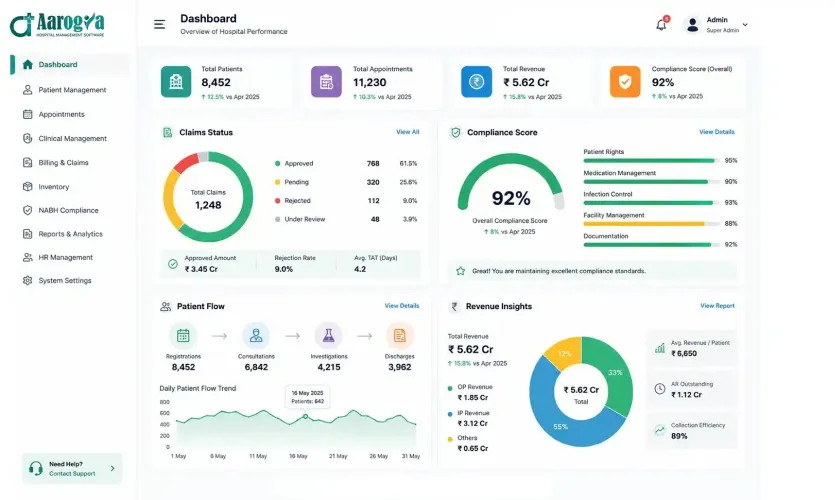Viewport: 835px width, 500px height.
Task: Open the notifications bell
Action: pyautogui.click(x=661, y=24)
